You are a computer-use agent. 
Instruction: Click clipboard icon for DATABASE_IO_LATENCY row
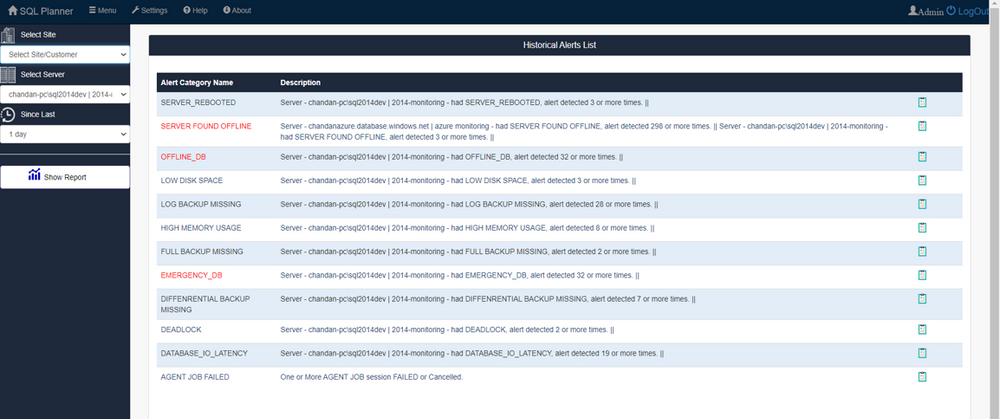(x=922, y=353)
